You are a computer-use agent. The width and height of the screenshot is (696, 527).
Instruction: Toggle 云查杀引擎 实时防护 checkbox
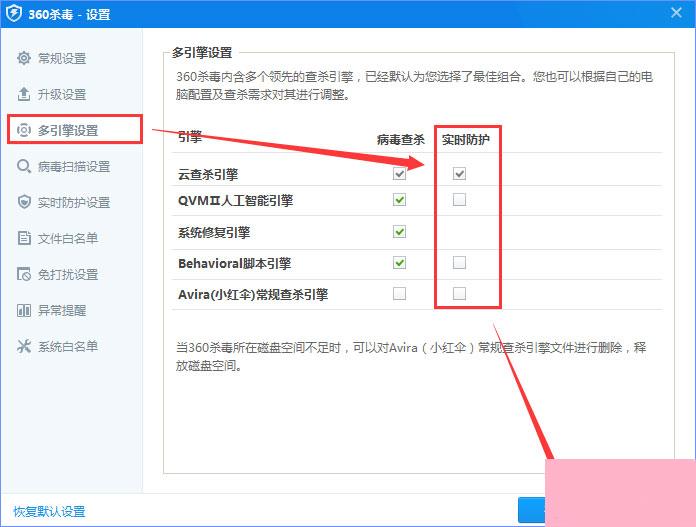459,174
